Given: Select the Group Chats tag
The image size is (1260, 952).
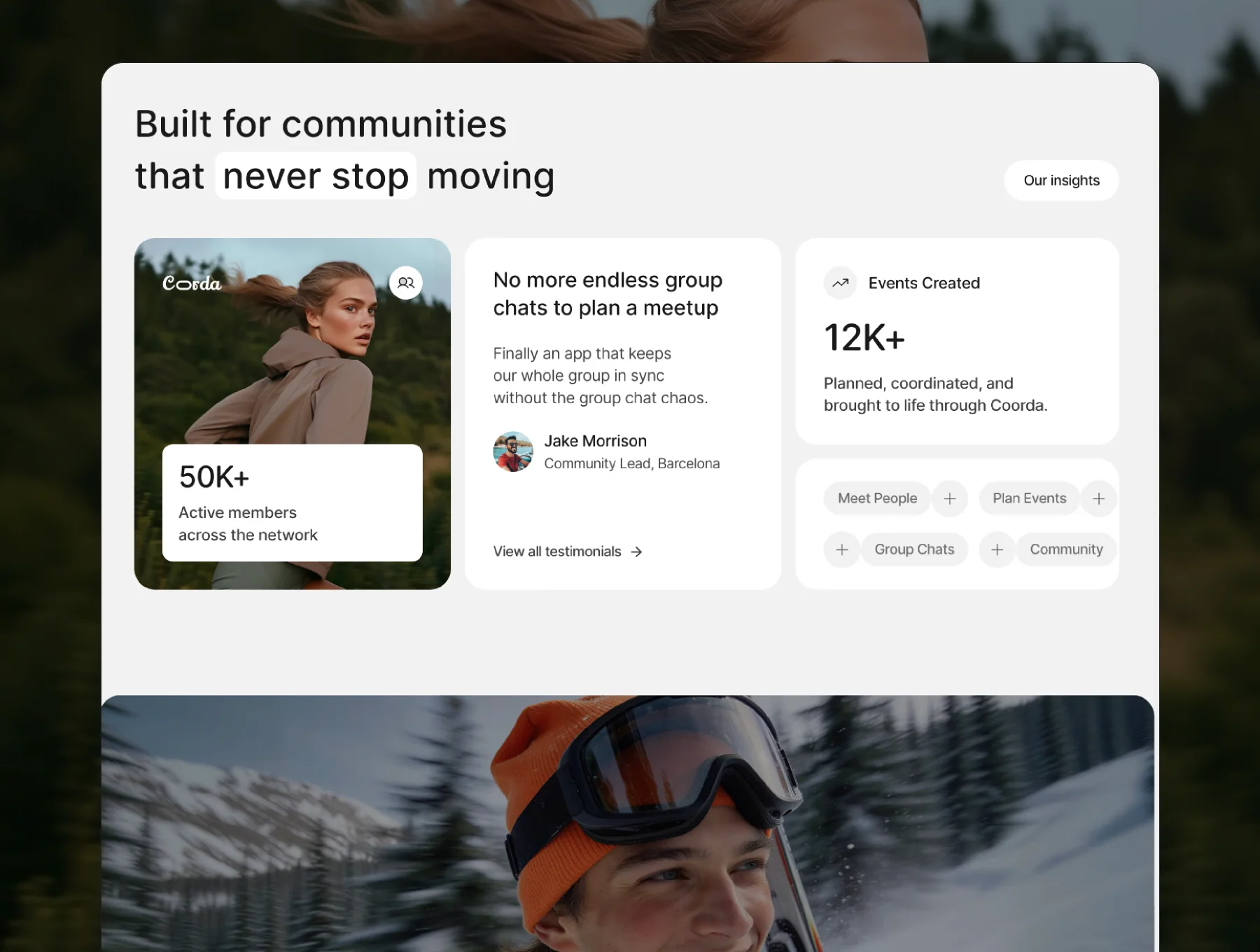Looking at the screenshot, I should (914, 549).
